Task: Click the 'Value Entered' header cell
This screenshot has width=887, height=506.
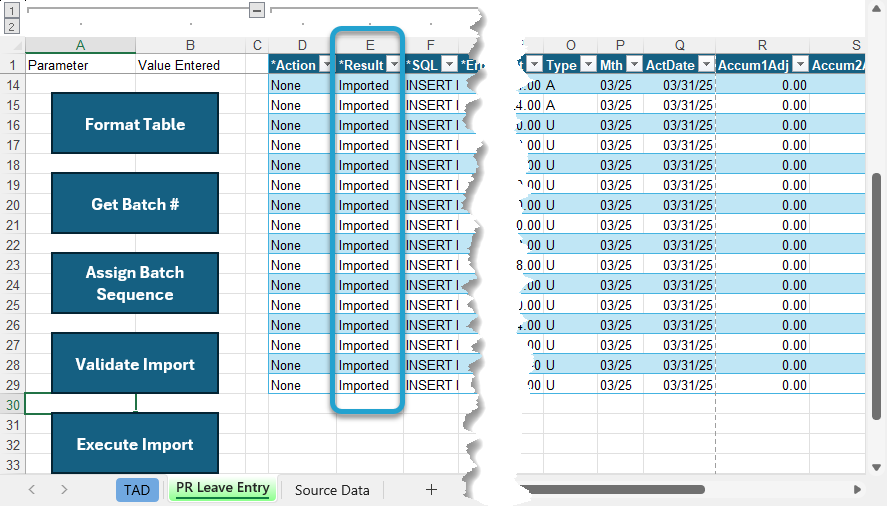Action: pos(190,65)
